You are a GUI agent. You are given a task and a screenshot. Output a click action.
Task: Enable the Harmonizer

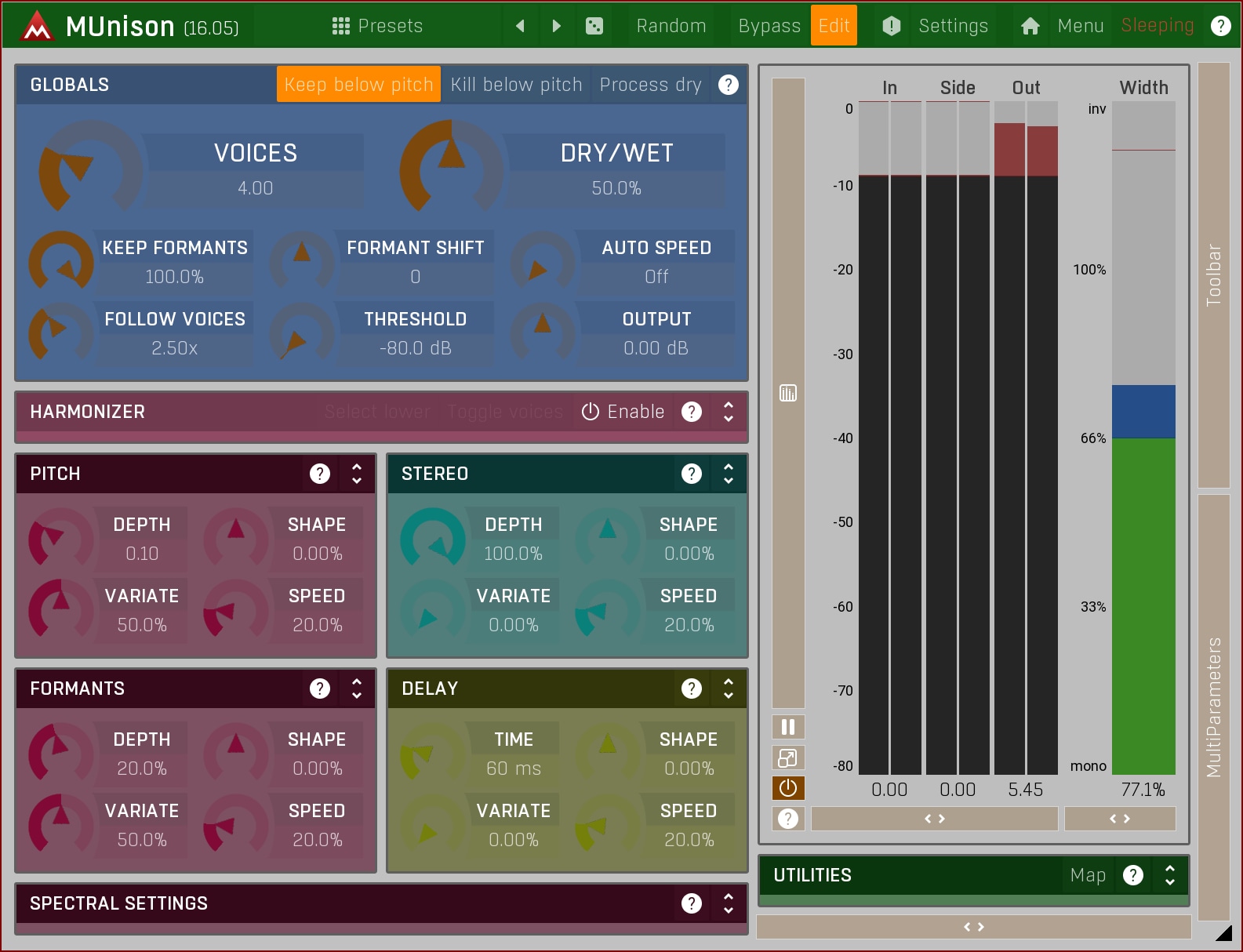(623, 412)
